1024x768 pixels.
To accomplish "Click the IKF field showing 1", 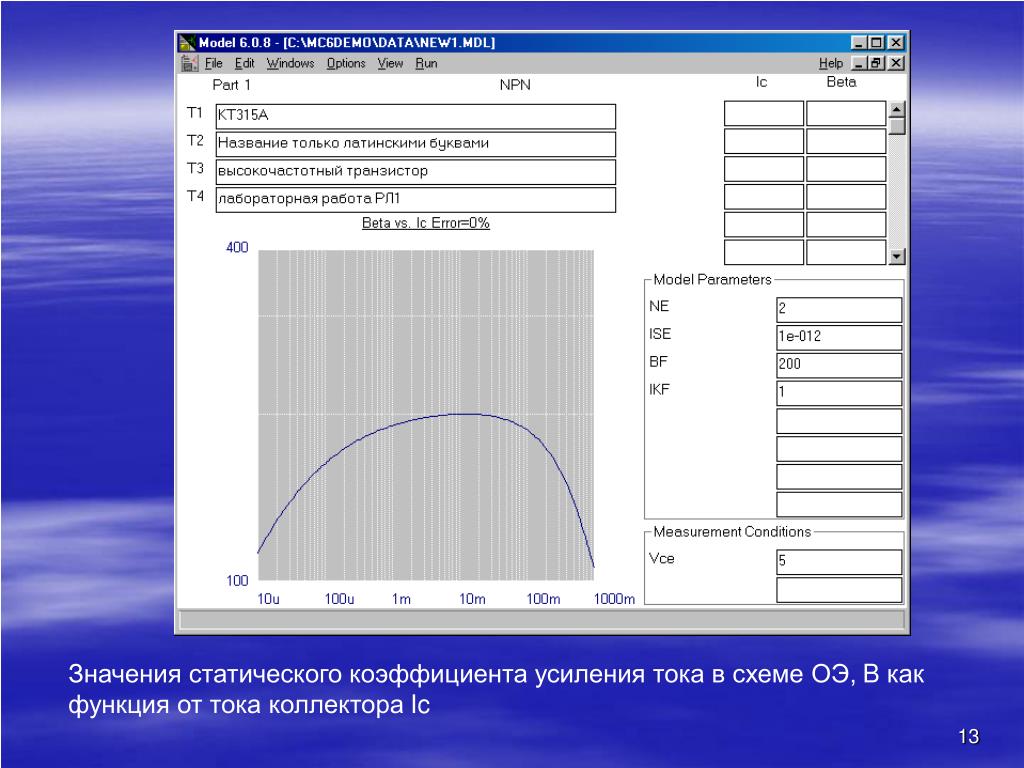I will [839, 393].
